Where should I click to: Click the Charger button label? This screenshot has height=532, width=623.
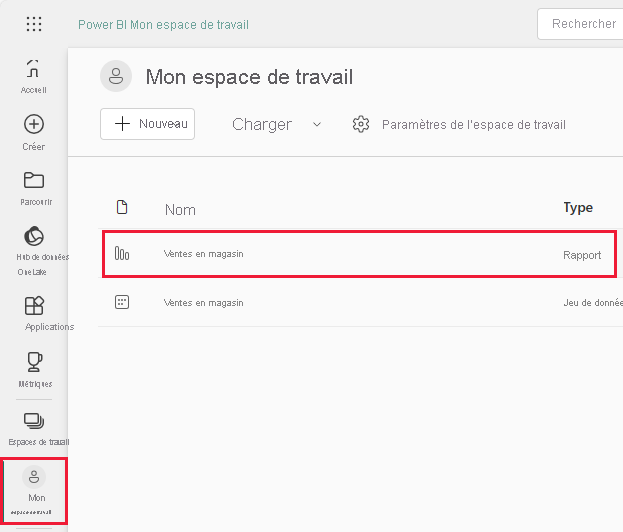point(262,124)
